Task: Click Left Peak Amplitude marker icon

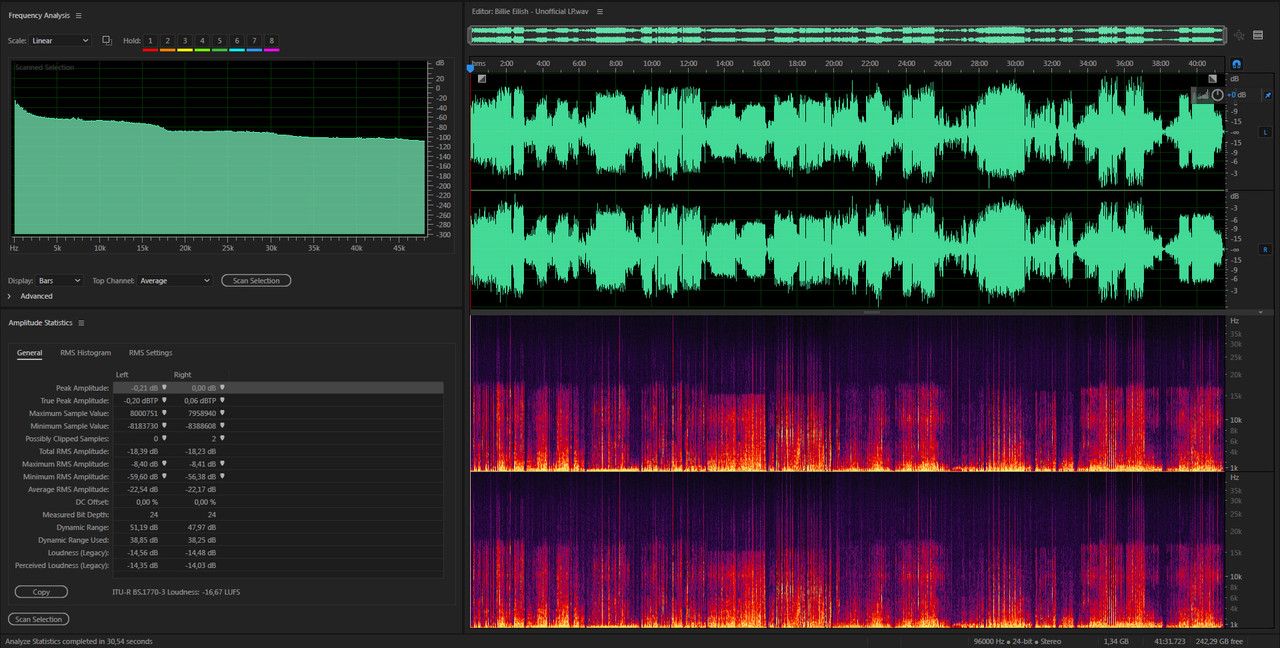Action: [165, 387]
